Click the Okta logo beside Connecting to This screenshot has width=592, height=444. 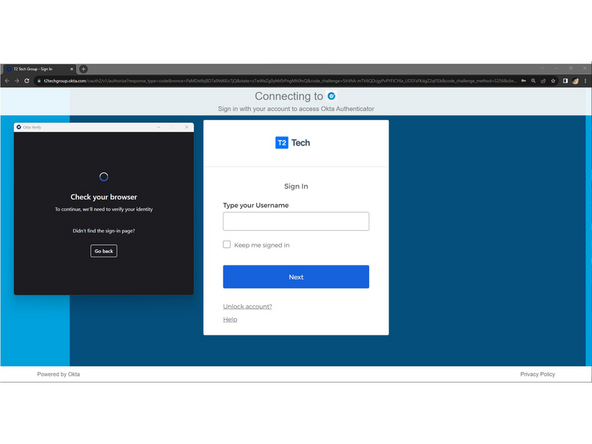[331, 96]
